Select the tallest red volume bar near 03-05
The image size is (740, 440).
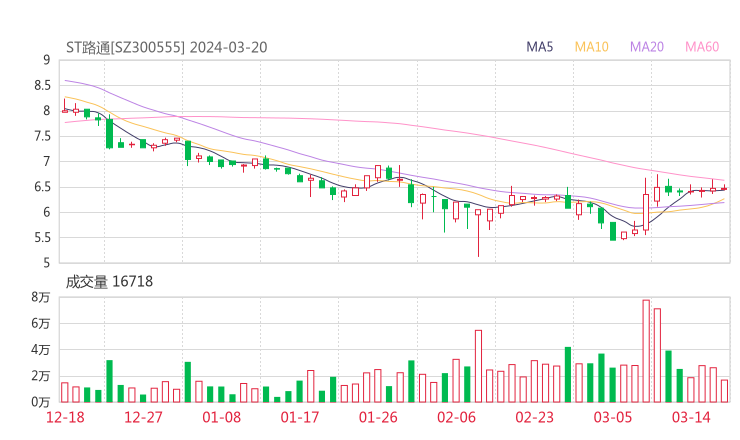(646, 351)
